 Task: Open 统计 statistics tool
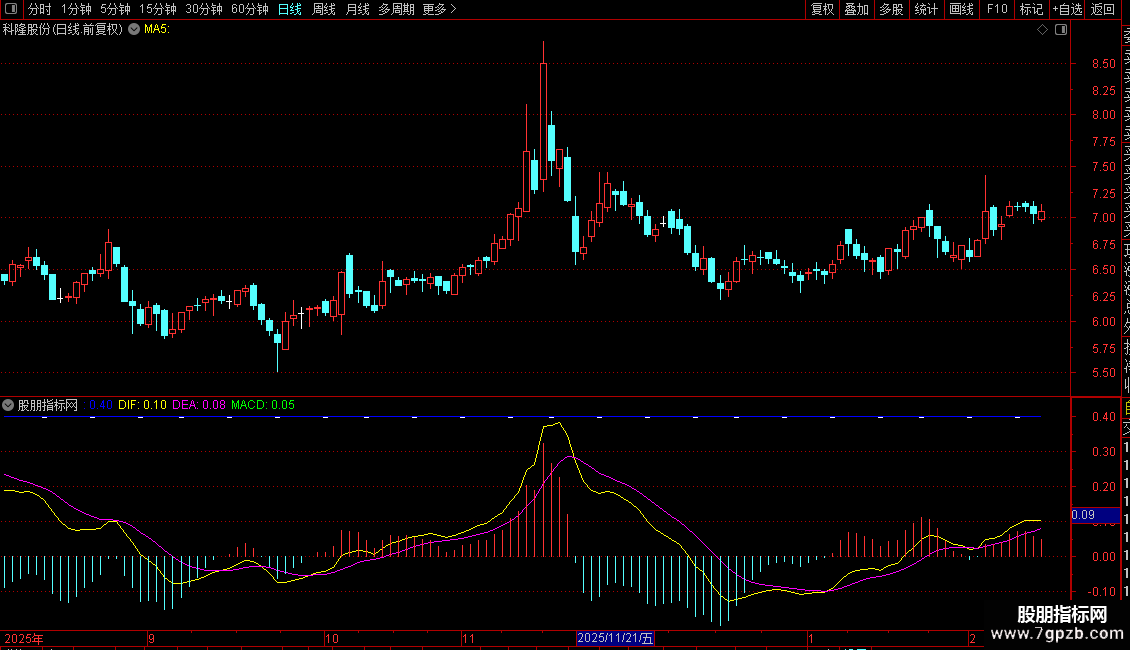coord(926,9)
